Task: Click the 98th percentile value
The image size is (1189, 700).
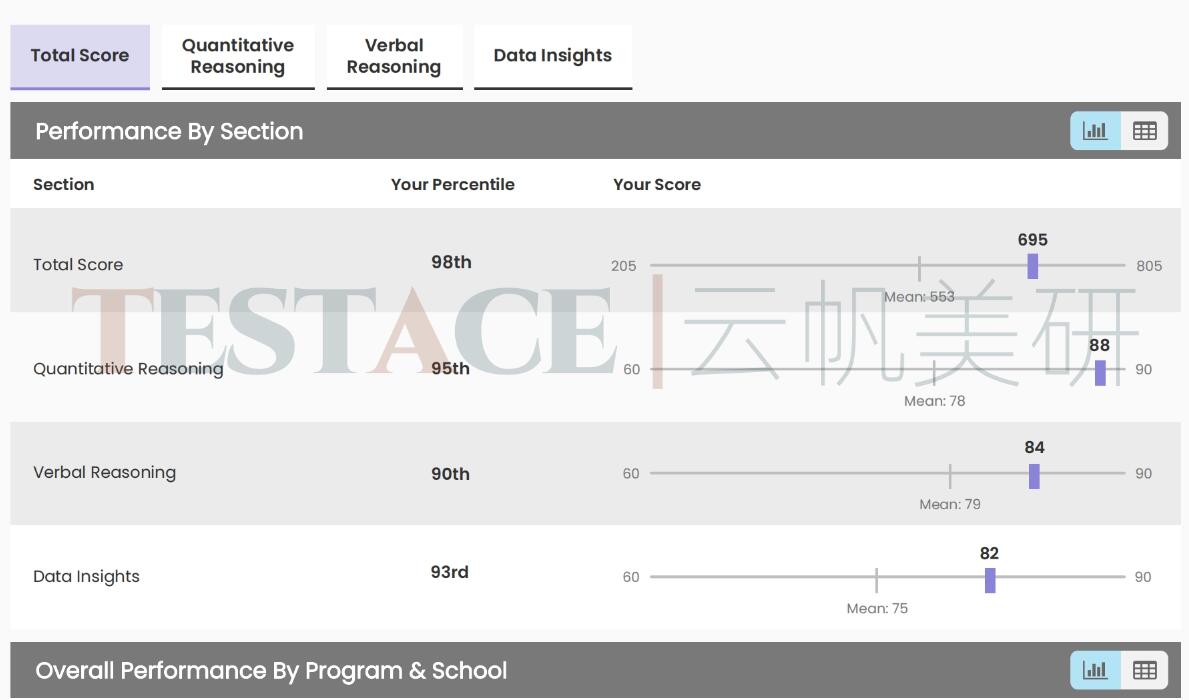Action: [451, 262]
